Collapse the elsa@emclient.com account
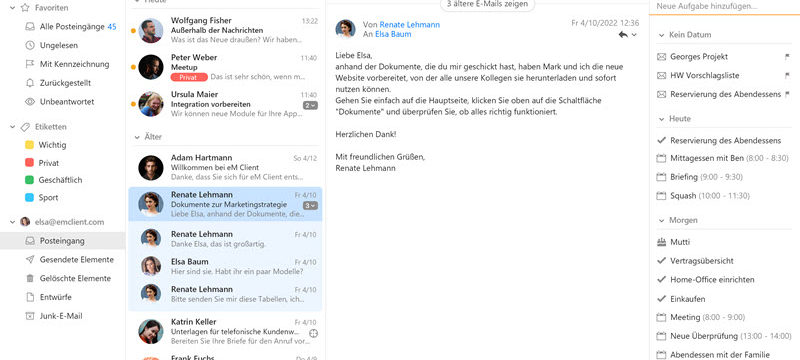The height and width of the screenshot is (360, 800). tap(12, 222)
